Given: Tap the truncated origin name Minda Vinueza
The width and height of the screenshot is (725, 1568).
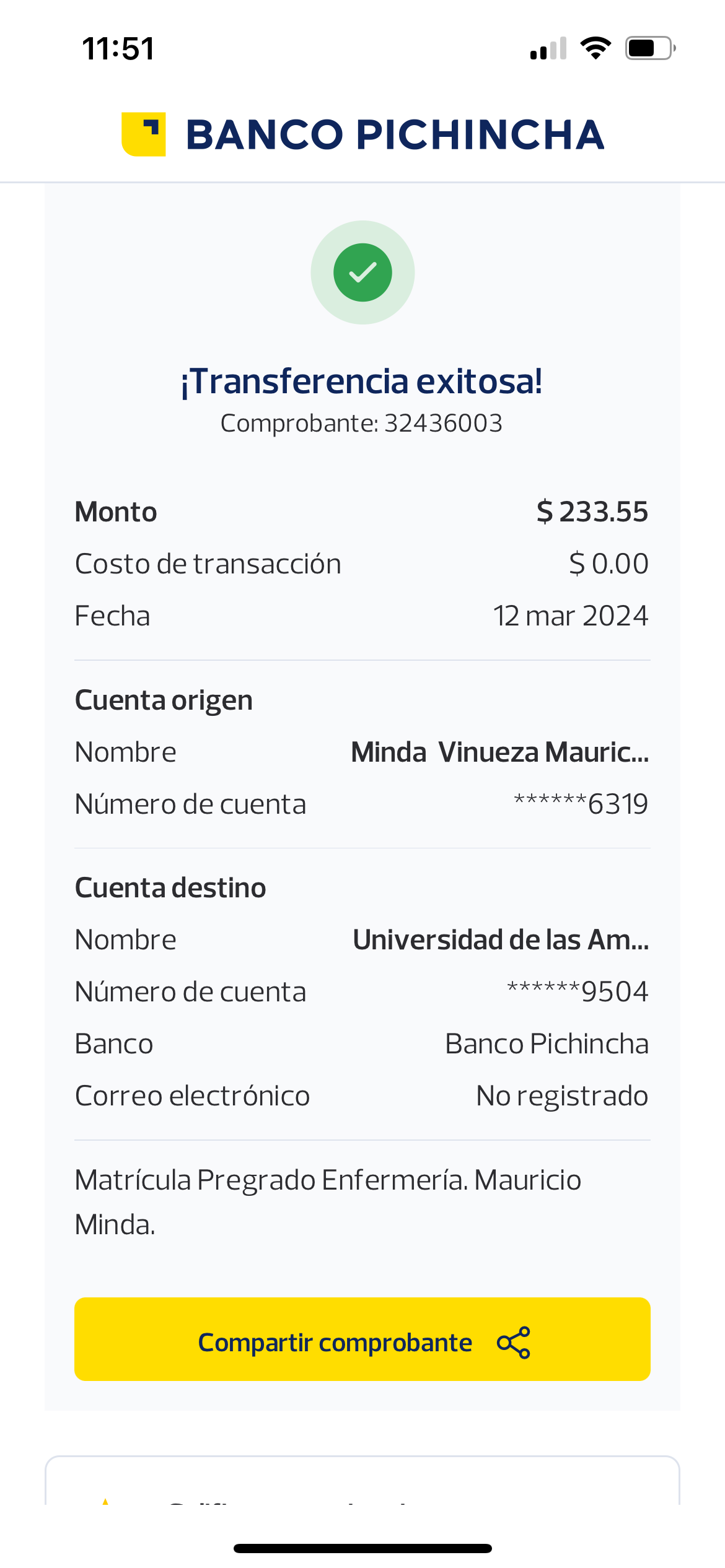Looking at the screenshot, I should click(x=499, y=752).
